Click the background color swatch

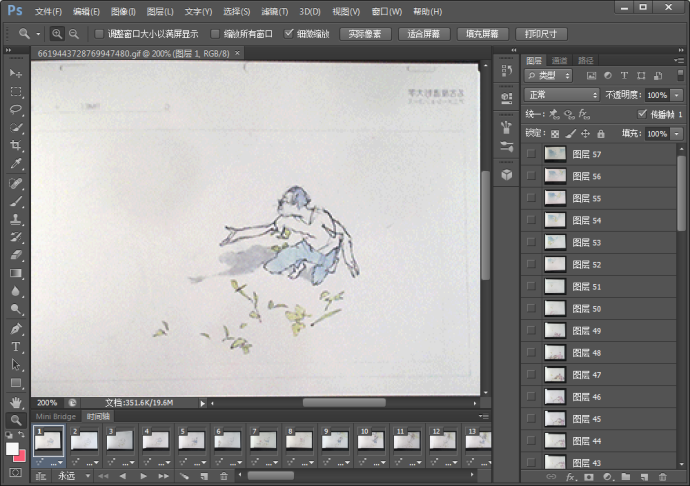click(x=21, y=456)
